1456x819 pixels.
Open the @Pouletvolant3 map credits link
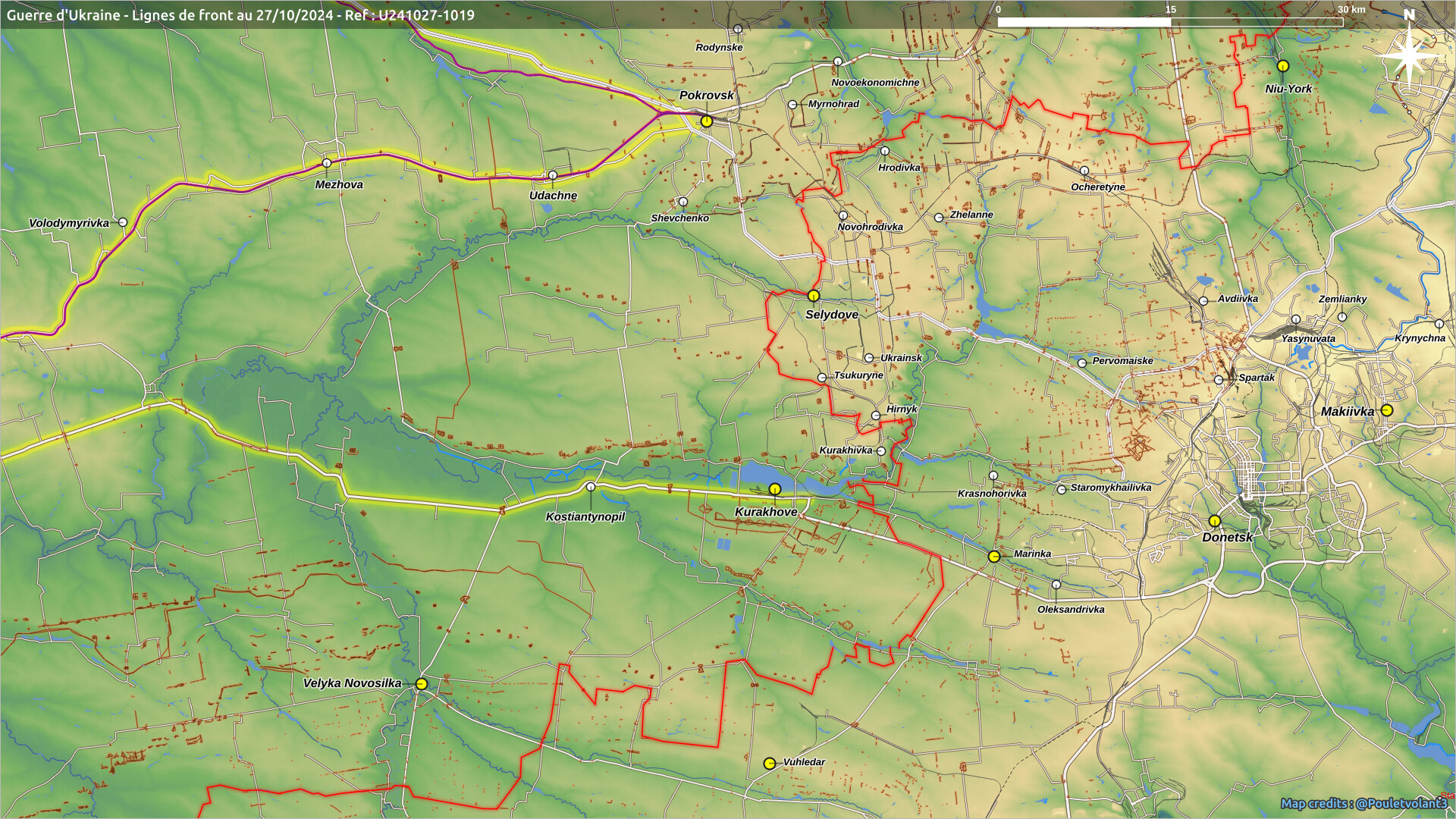[x=1401, y=803]
